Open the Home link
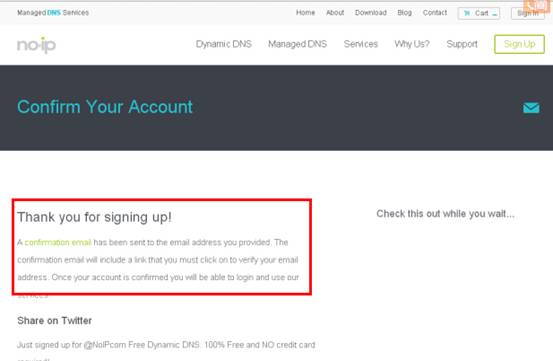 tap(305, 13)
